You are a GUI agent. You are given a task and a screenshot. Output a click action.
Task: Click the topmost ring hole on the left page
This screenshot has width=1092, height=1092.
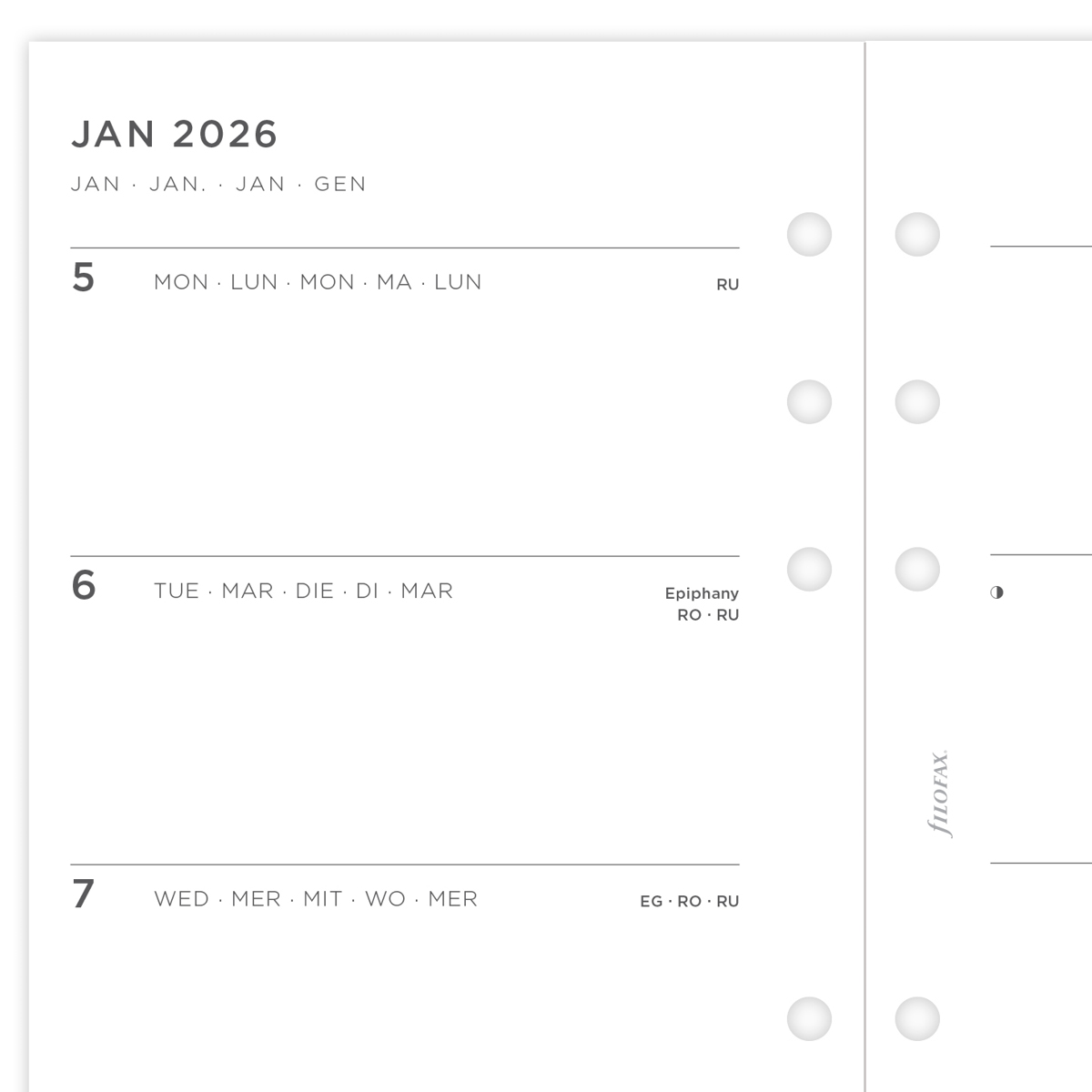[x=809, y=234]
